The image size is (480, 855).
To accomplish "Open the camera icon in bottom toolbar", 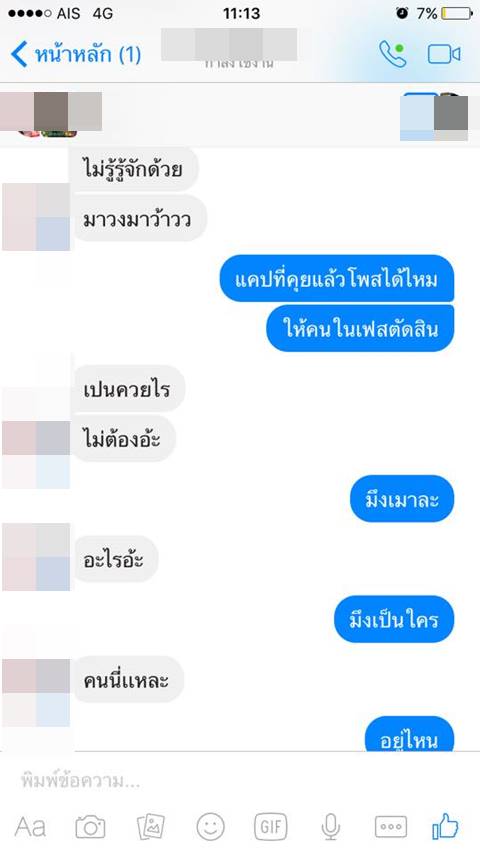I will click(90, 827).
